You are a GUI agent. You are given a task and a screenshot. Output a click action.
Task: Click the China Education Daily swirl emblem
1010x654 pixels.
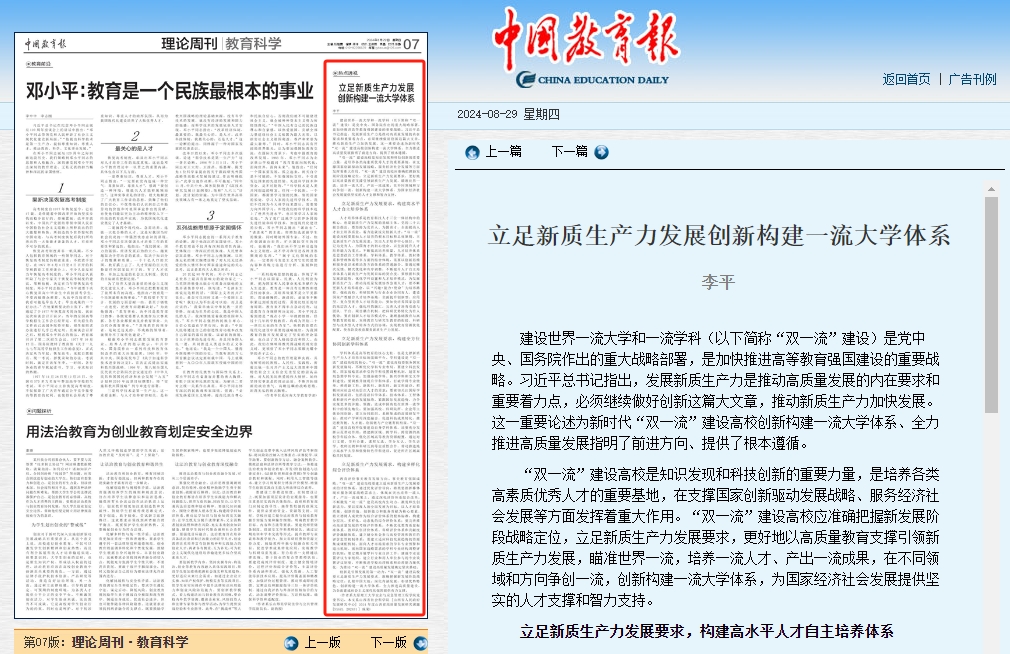(526, 79)
